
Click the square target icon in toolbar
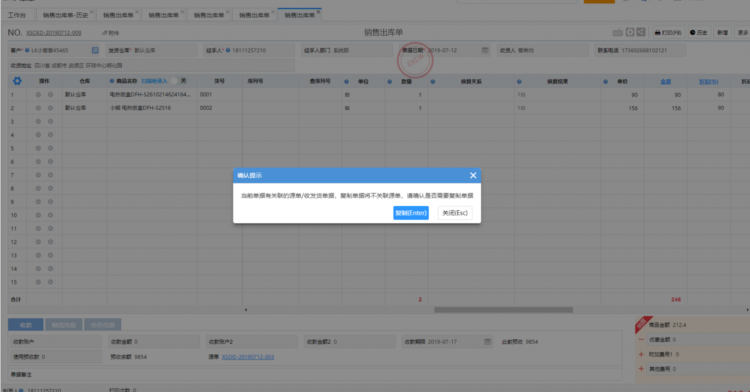tap(630, 32)
